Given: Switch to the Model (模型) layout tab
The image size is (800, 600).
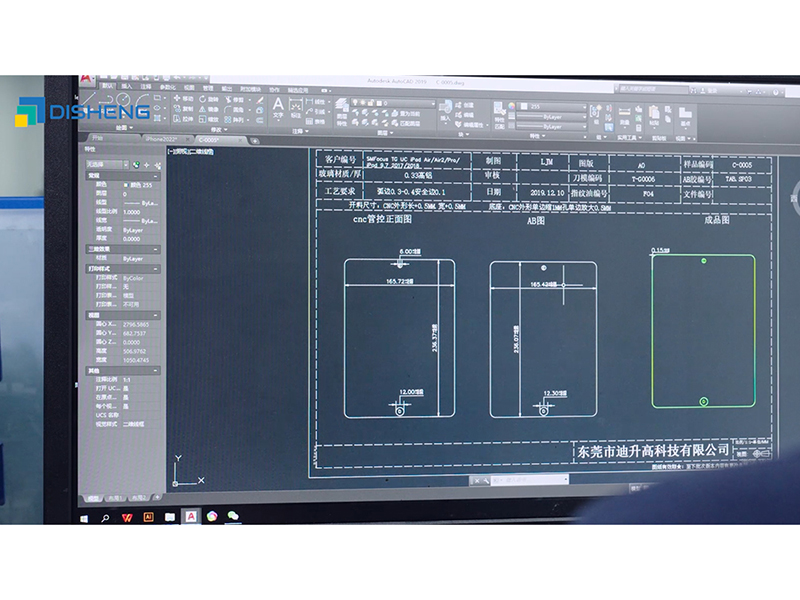Looking at the screenshot, I should point(94,497).
